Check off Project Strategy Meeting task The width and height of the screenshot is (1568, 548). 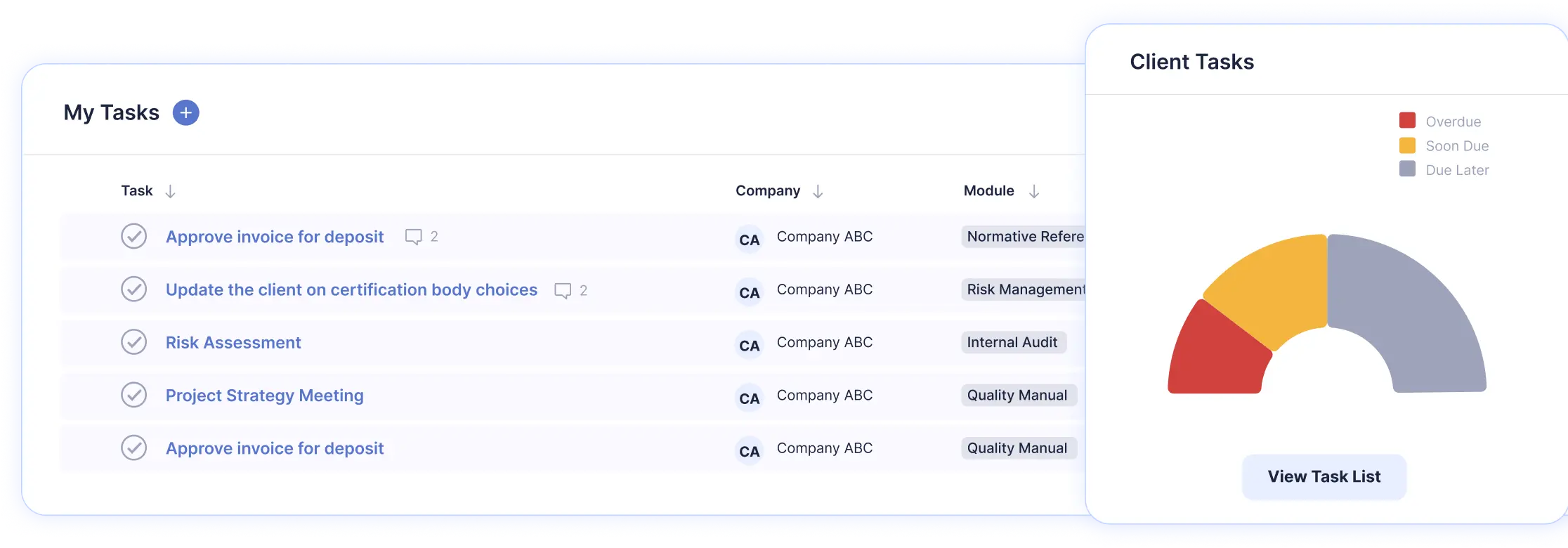click(133, 395)
